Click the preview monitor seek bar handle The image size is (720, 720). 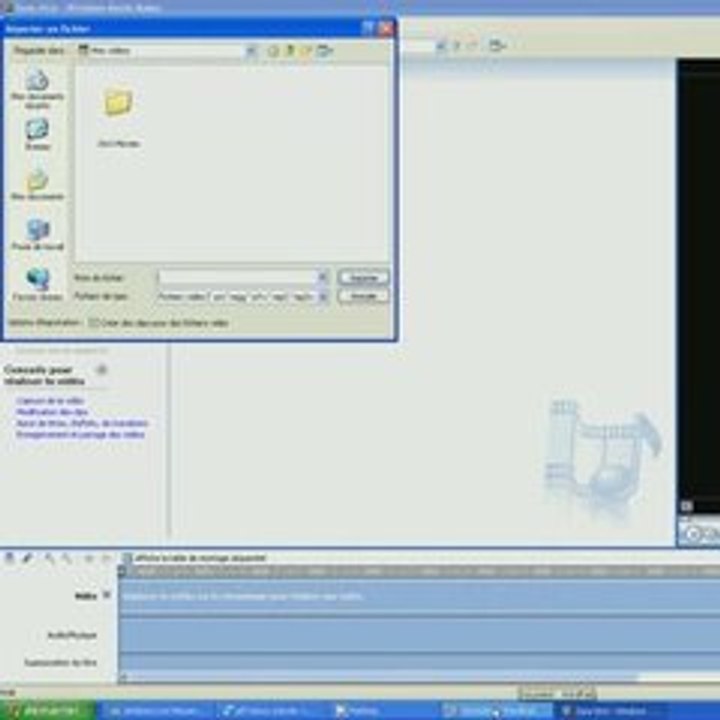[x=687, y=506]
